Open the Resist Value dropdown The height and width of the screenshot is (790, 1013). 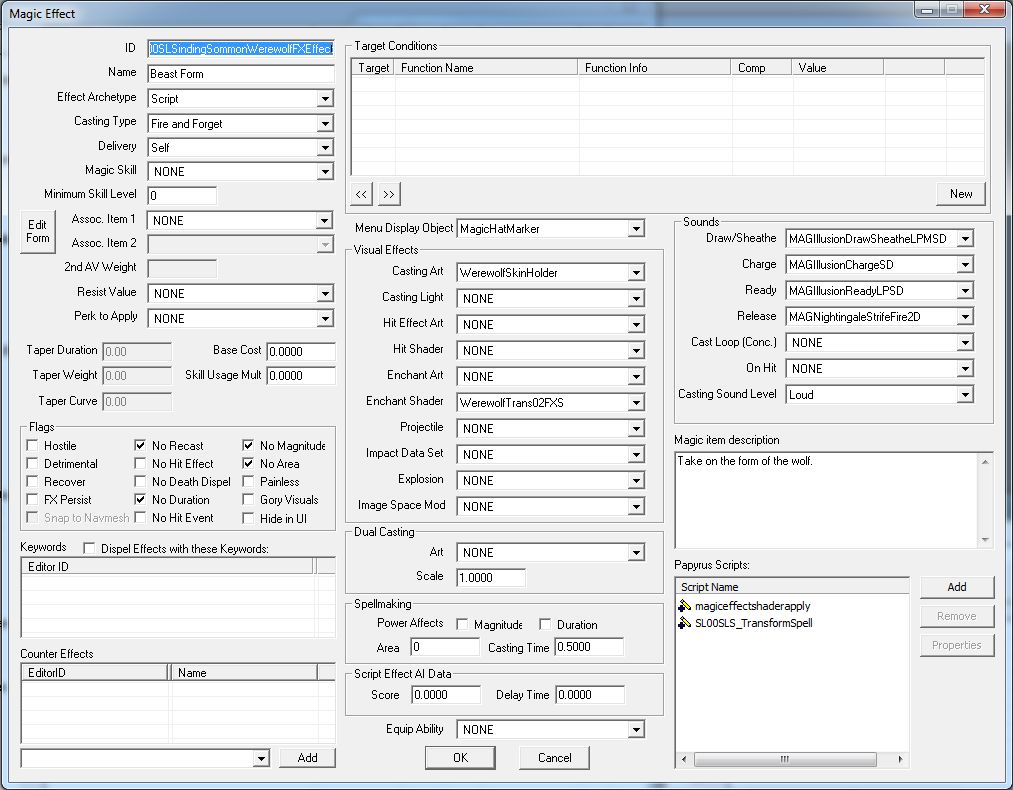click(x=325, y=294)
